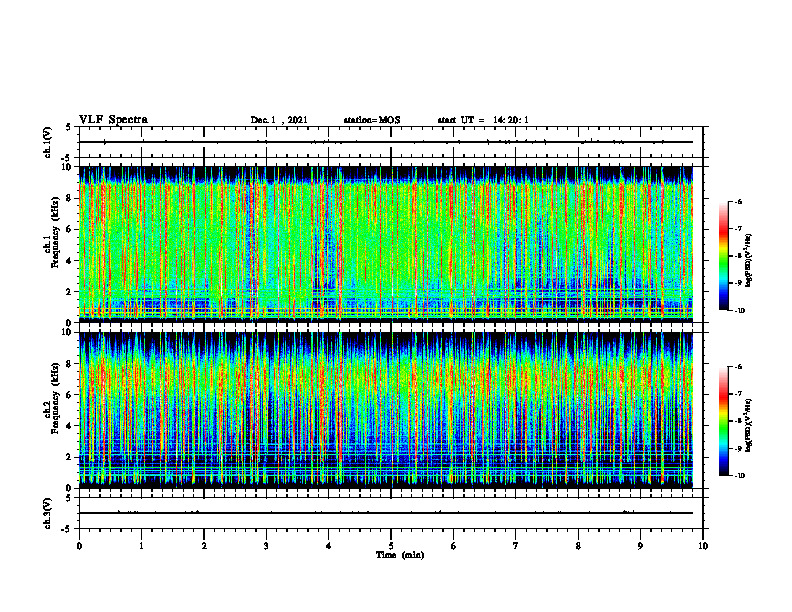Click the ch.2 frequency axis "8" tick label
This screenshot has width=792, height=612.
click(x=70, y=364)
